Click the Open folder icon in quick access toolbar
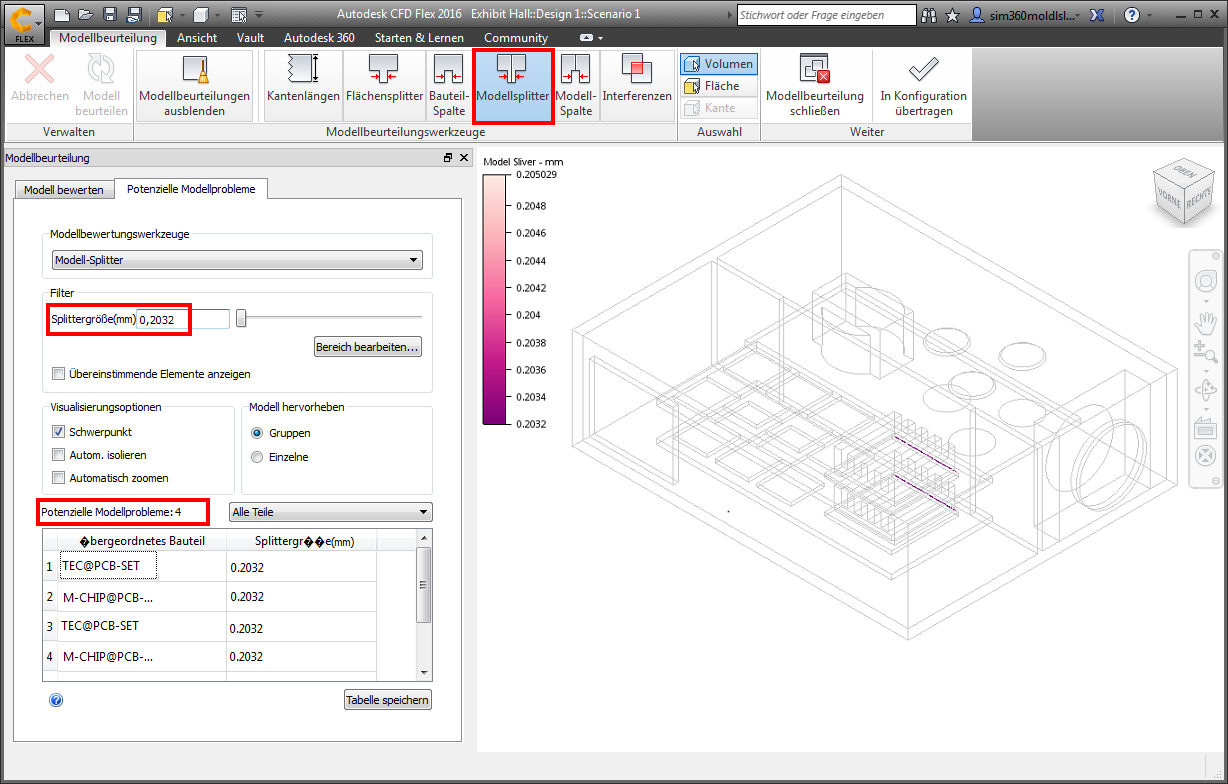The width and height of the screenshot is (1228, 784). tap(86, 15)
